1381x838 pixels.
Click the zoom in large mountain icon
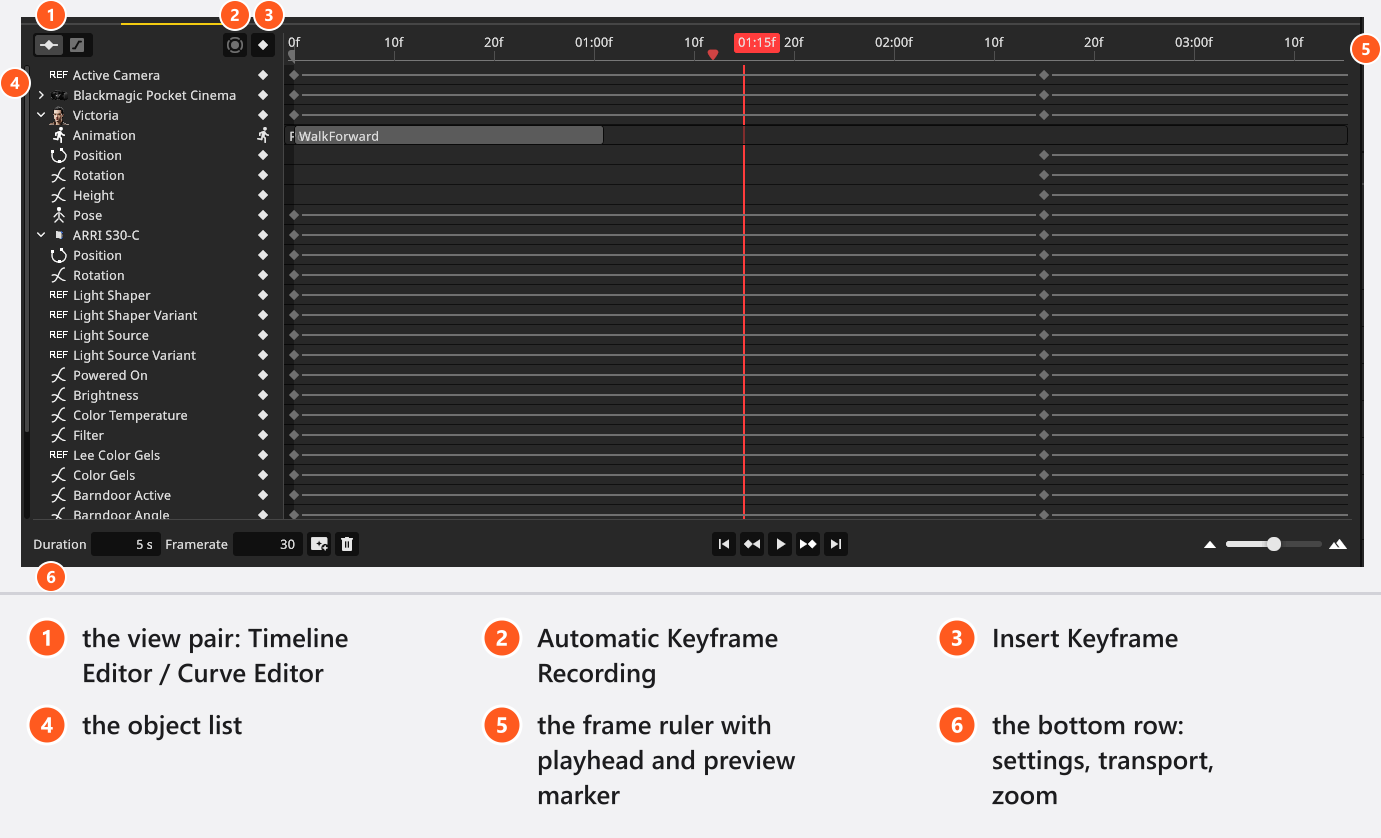[1338, 545]
